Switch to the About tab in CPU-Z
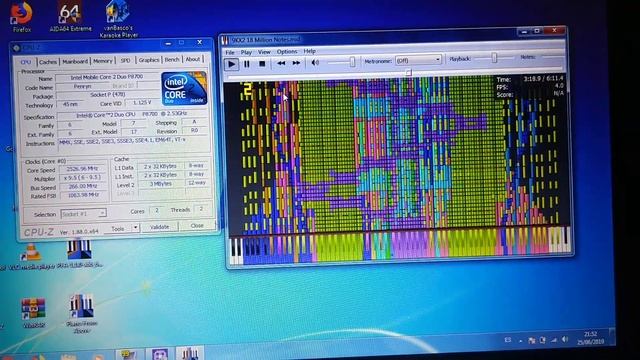The width and height of the screenshot is (640, 360). [x=193, y=59]
